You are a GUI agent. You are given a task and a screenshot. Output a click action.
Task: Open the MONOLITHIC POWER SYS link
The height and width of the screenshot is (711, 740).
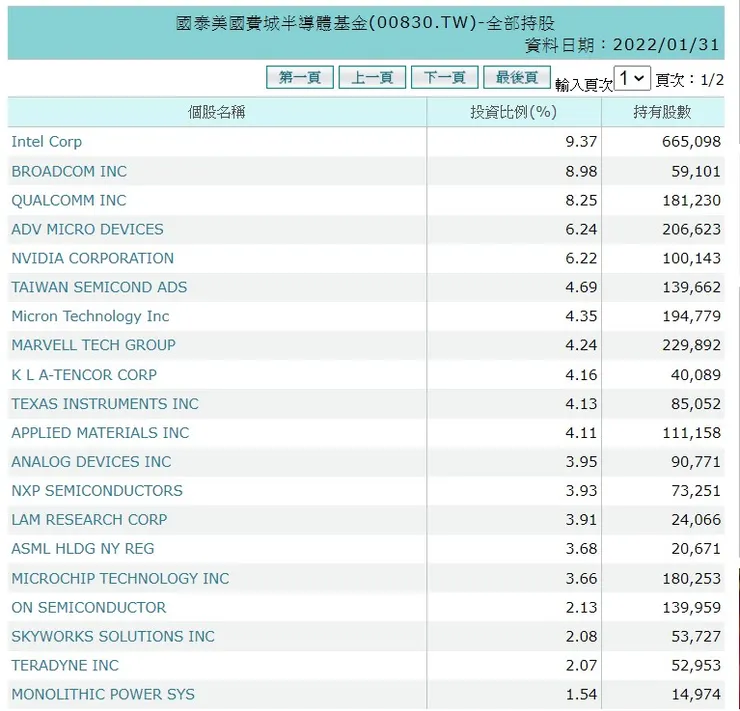[103, 694]
